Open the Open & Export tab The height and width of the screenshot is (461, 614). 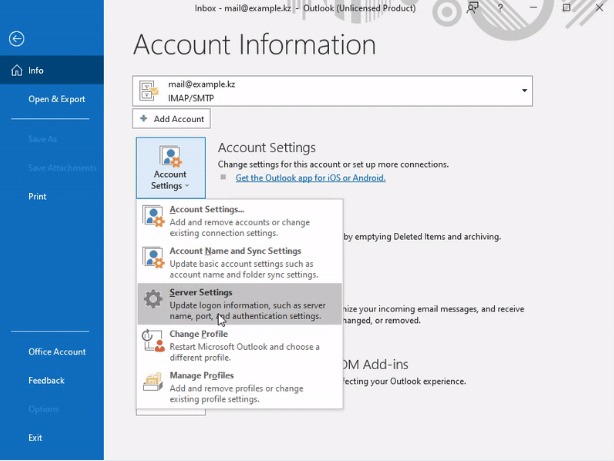click(56, 99)
